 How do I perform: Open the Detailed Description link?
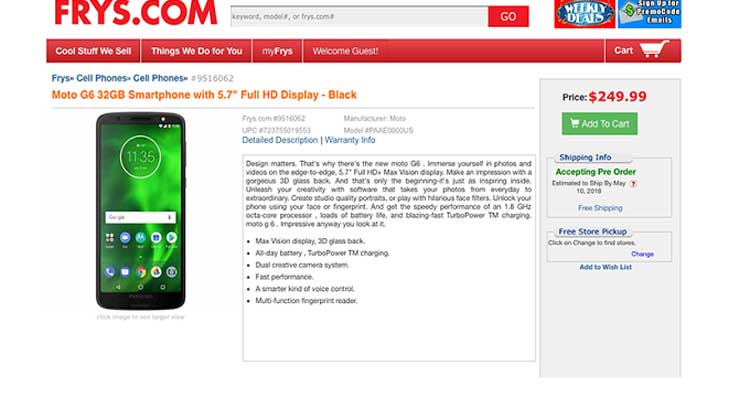(x=280, y=140)
